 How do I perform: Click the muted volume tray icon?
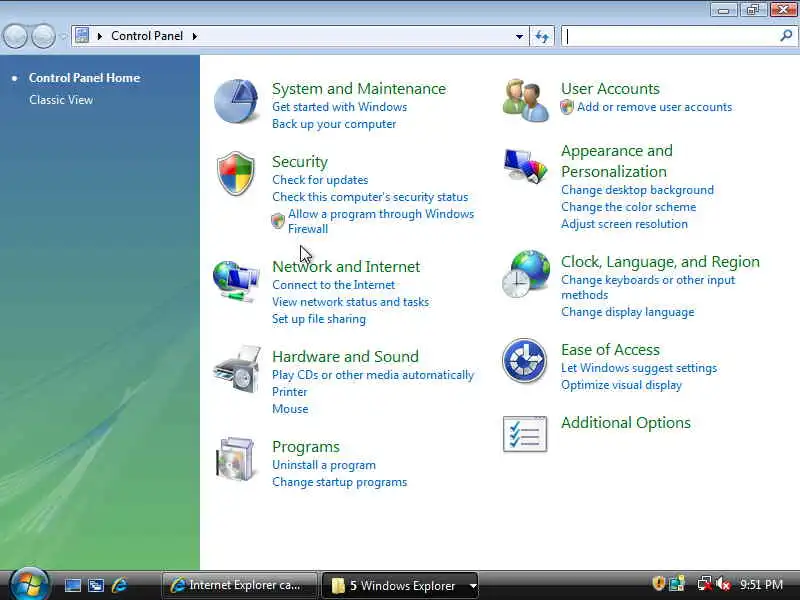click(x=723, y=584)
